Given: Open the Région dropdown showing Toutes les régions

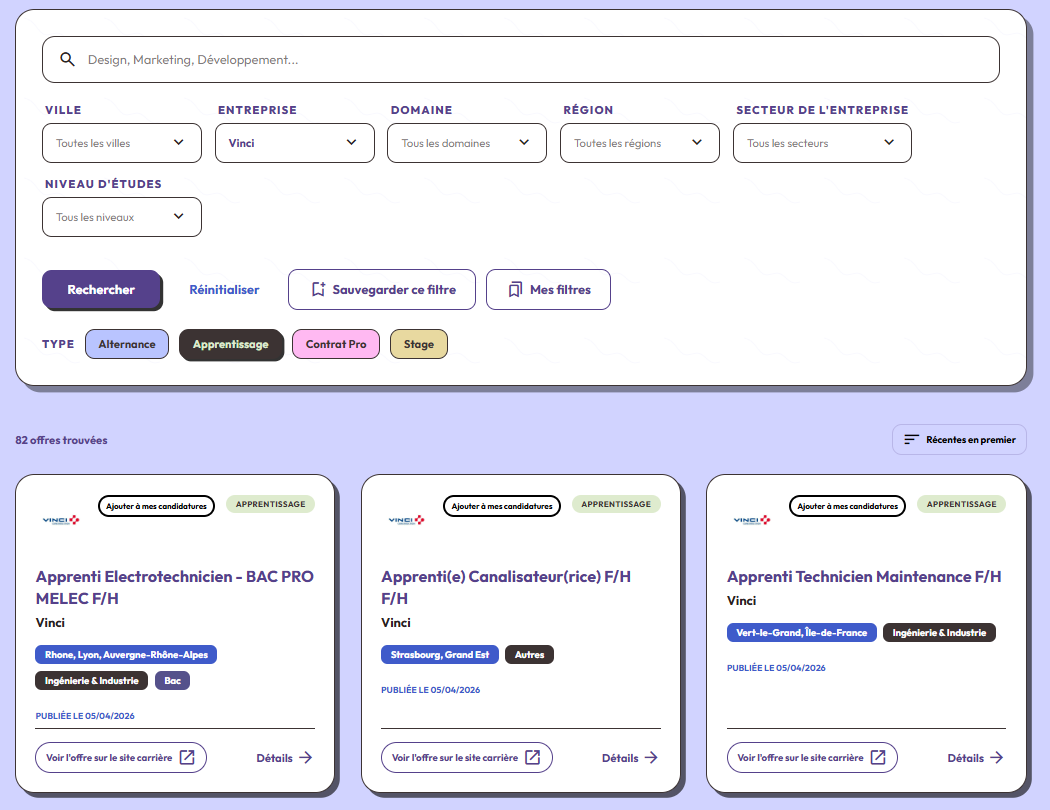Looking at the screenshot, I should pyautogui.click(x=640, y=143).
